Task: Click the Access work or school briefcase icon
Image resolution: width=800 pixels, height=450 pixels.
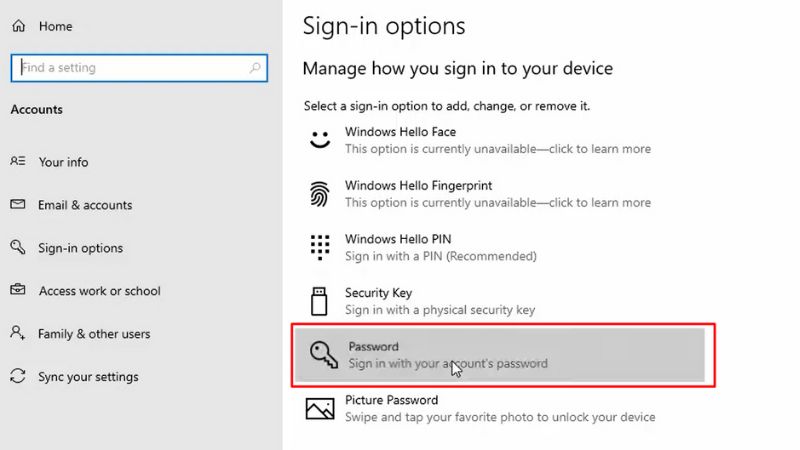Action: 17,290
